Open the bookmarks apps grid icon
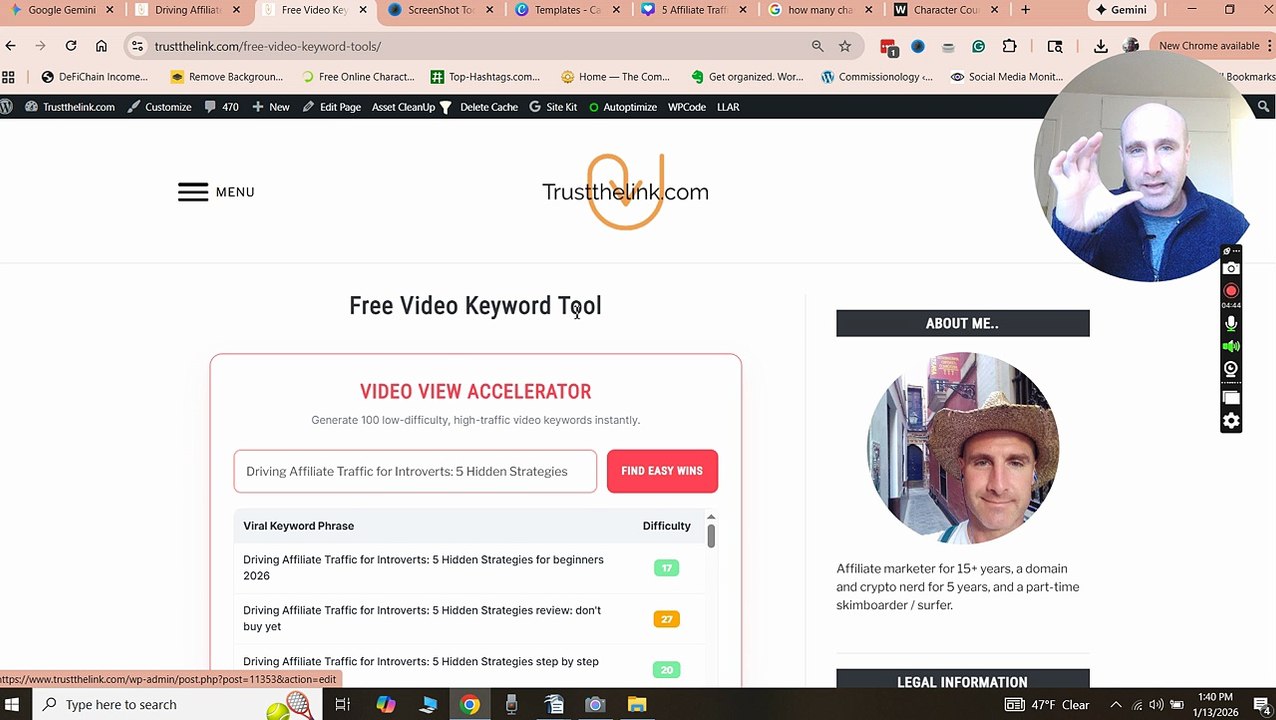Viewport: 1276px width, 720px height. tap(9, 77)
